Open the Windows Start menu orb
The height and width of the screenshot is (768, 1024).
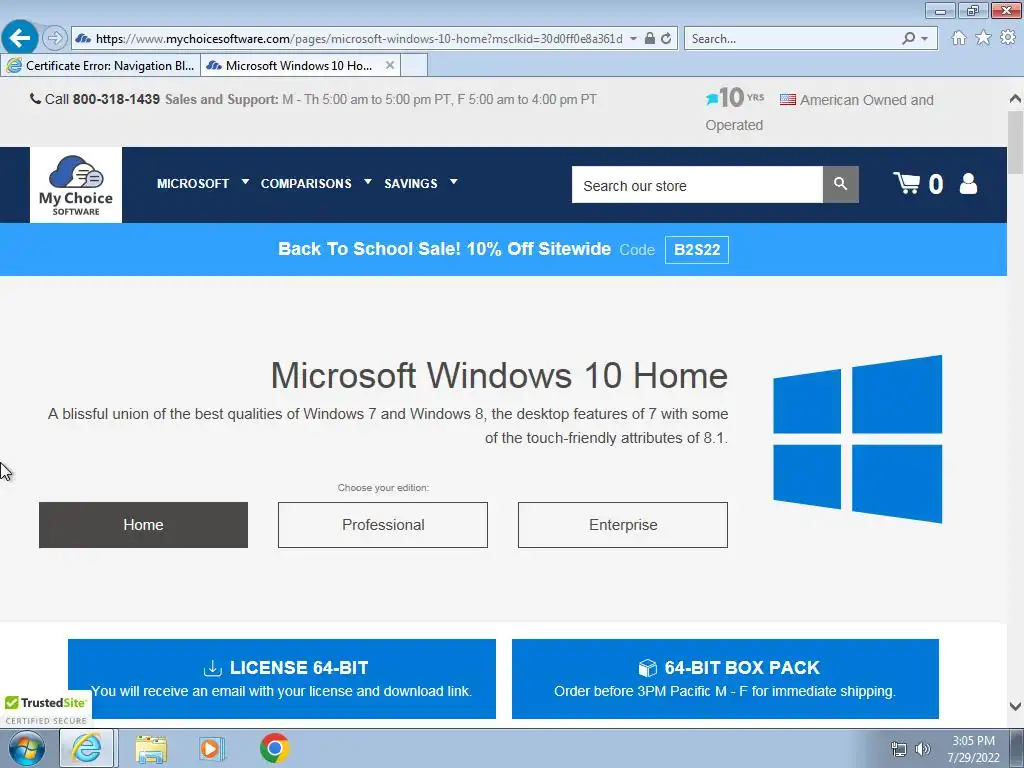[x=26, y=748]
